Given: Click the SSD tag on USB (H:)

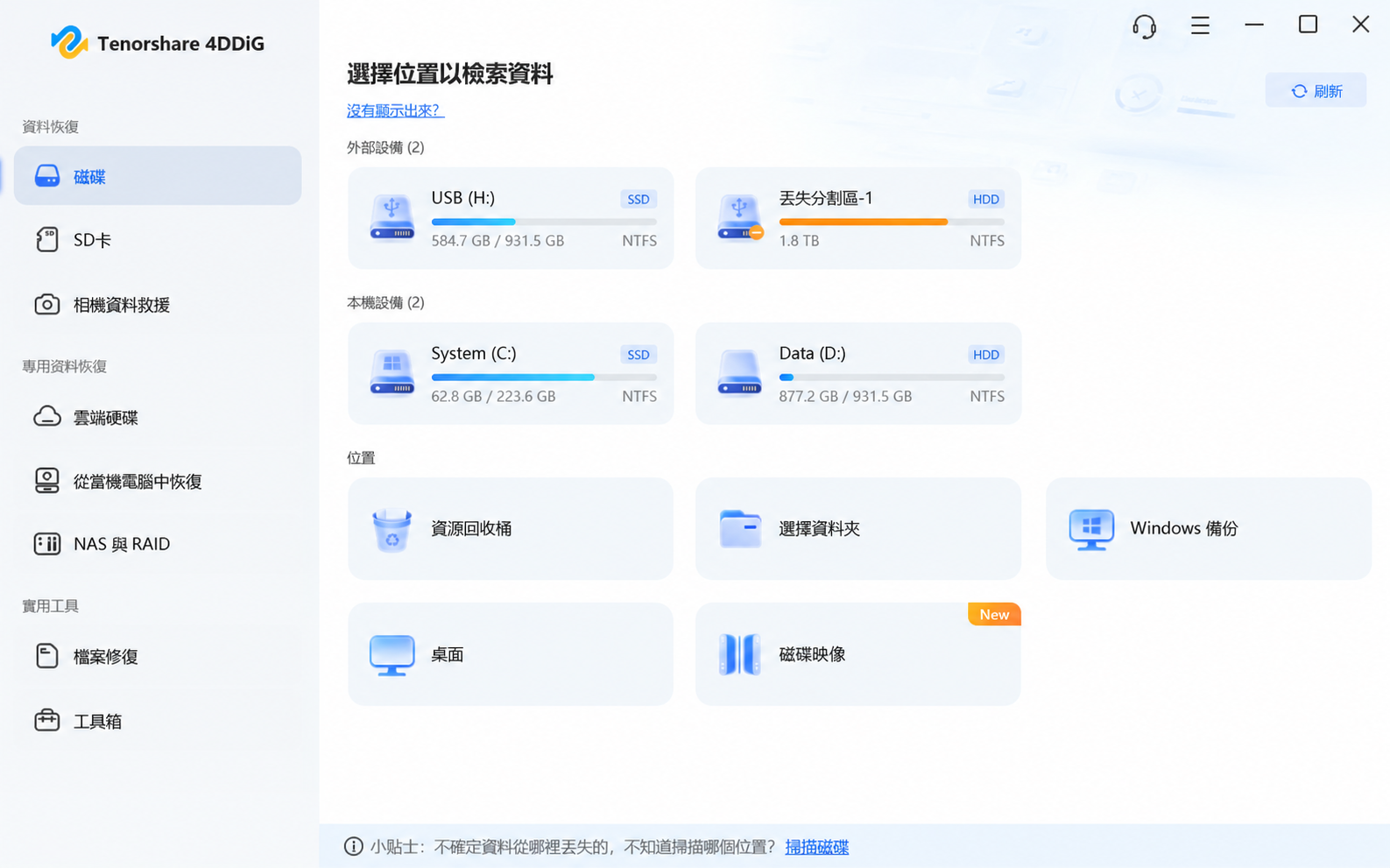Looking at the screenshot, I should pyautogui.click(x=639, y=199).
